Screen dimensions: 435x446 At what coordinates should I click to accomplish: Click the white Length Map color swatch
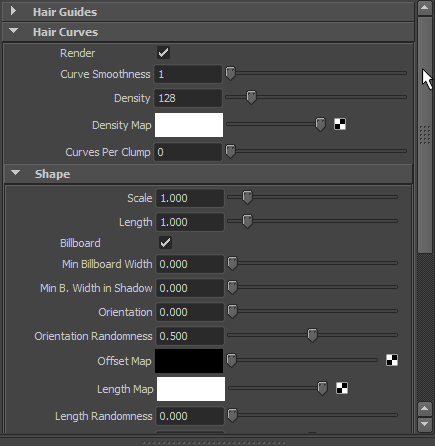191,389
